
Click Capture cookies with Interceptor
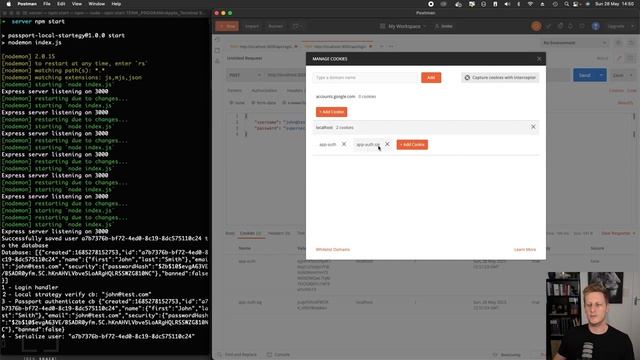point(500,78)
